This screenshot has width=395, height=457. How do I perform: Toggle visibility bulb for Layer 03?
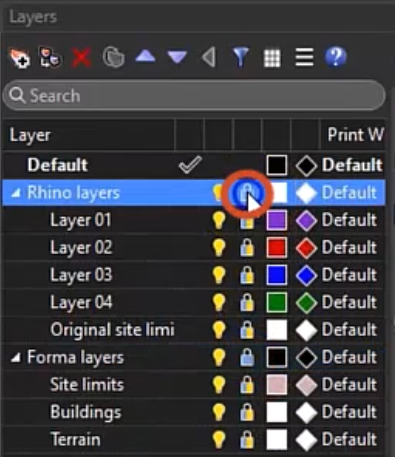point(219,275)
